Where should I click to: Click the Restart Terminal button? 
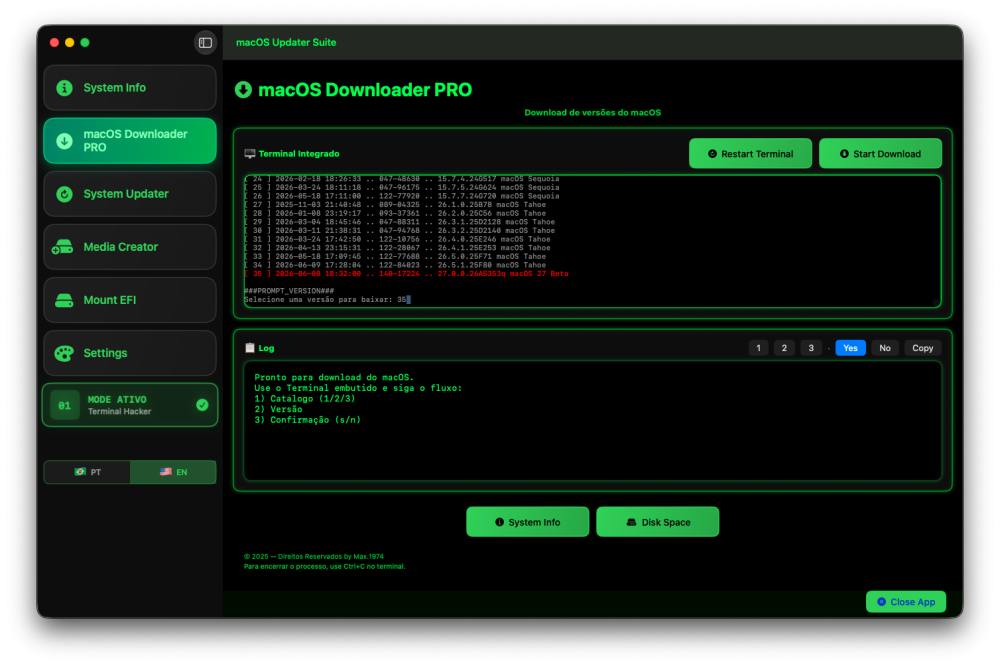tap(751, 154)
